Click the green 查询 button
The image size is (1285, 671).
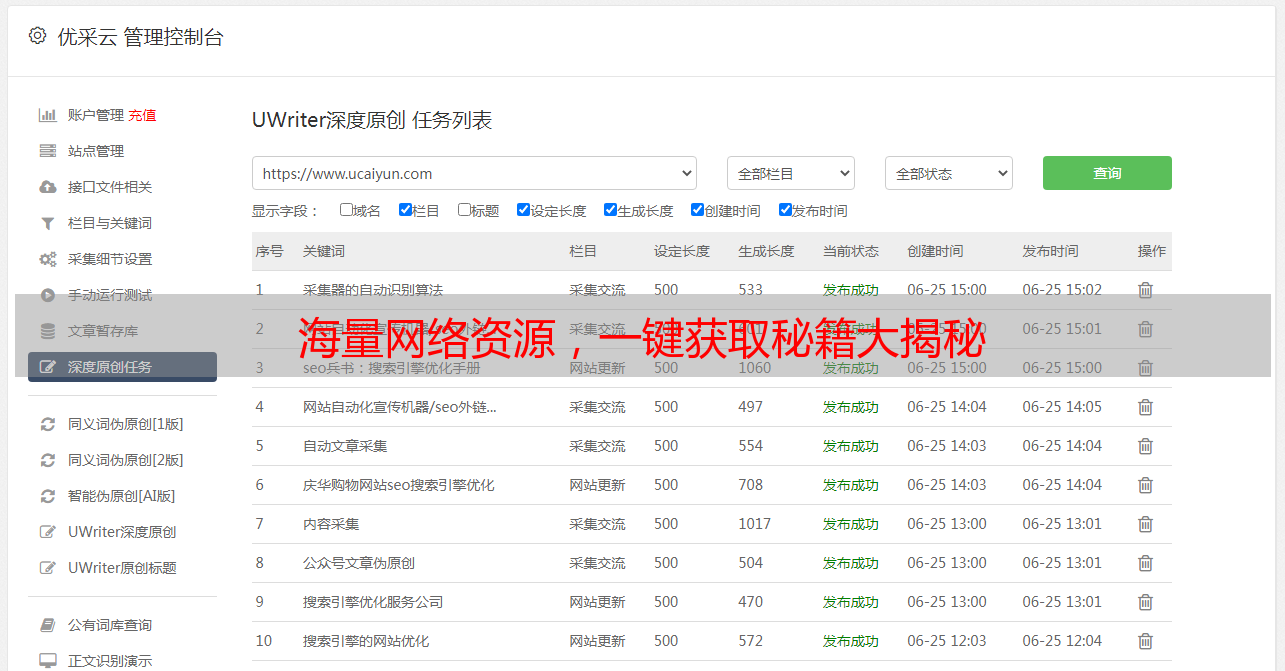point(1107,173)
